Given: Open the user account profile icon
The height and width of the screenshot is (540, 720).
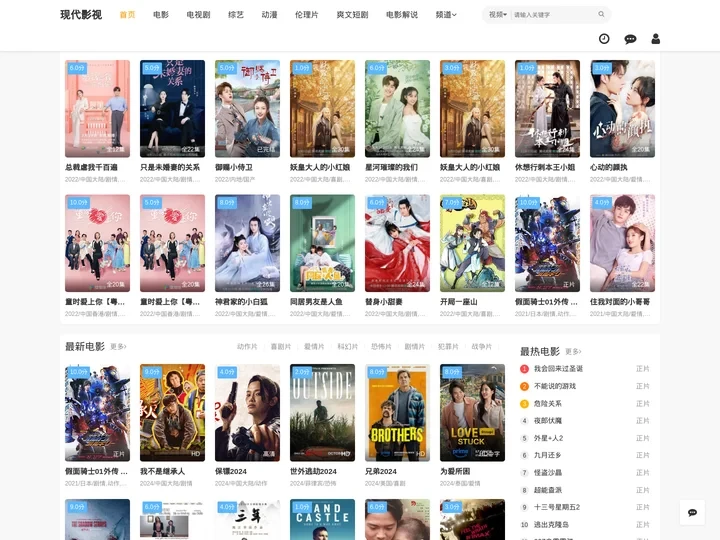Looking at the screenshot, I should tap(656, 39).
